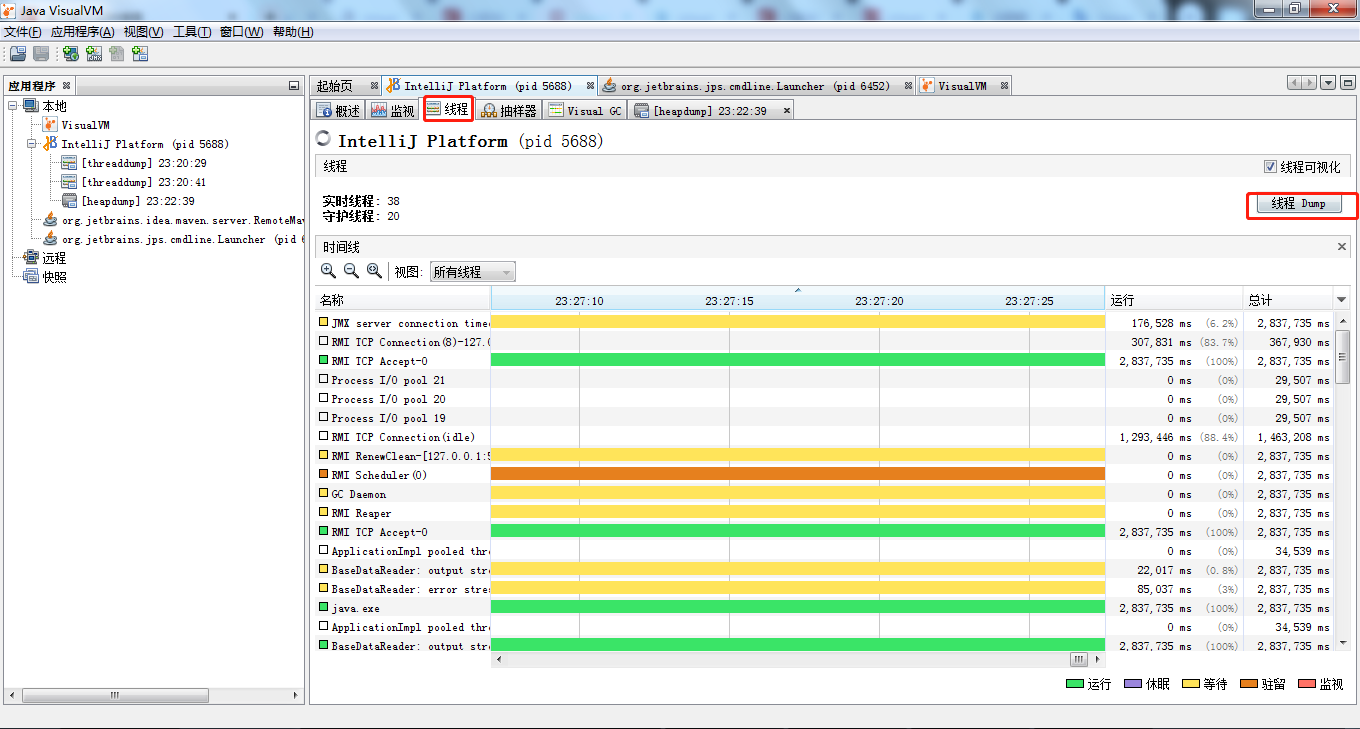Click the 等待 yellow legend swatch
The width and height of the screenshot is (1360, 729).
[x=1191, y=684]
